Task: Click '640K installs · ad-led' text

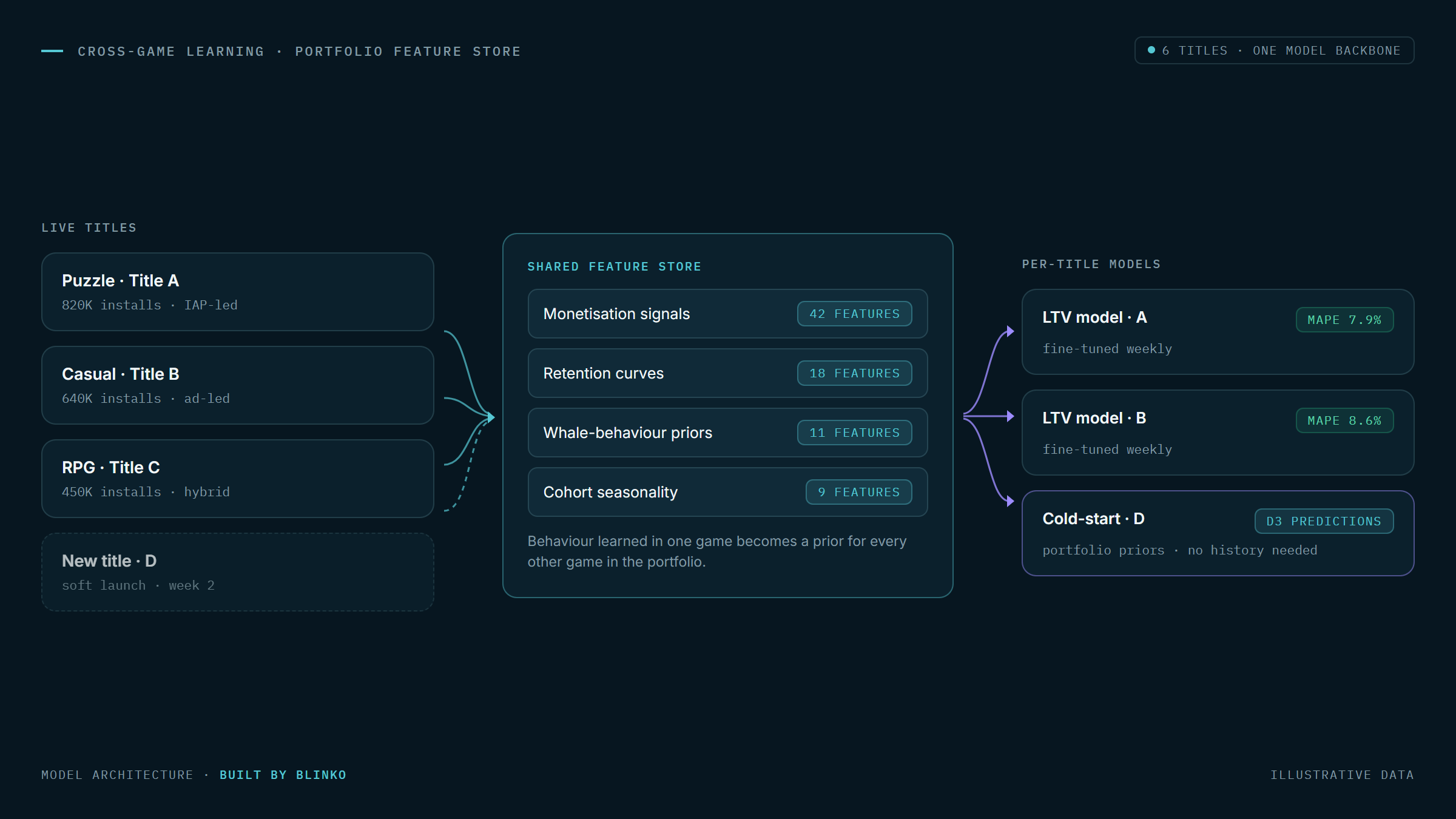Action: click(146, 399)
